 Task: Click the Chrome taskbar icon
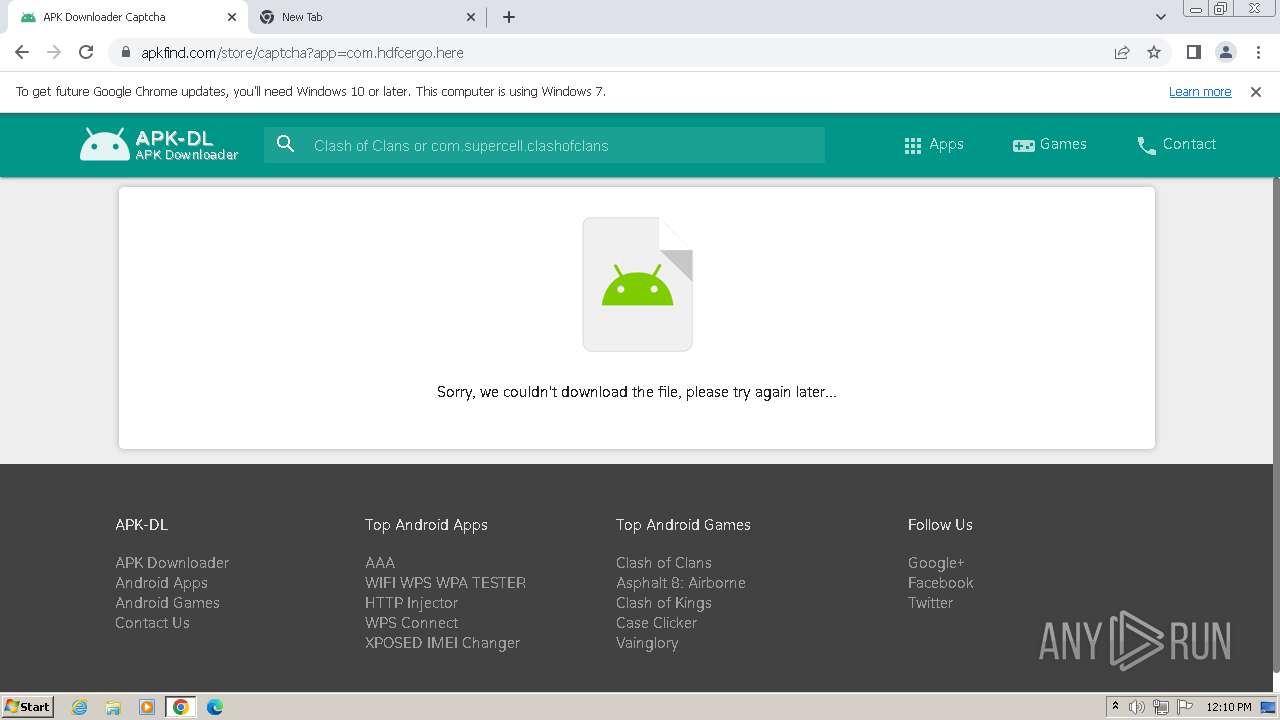tap(181, 707)
